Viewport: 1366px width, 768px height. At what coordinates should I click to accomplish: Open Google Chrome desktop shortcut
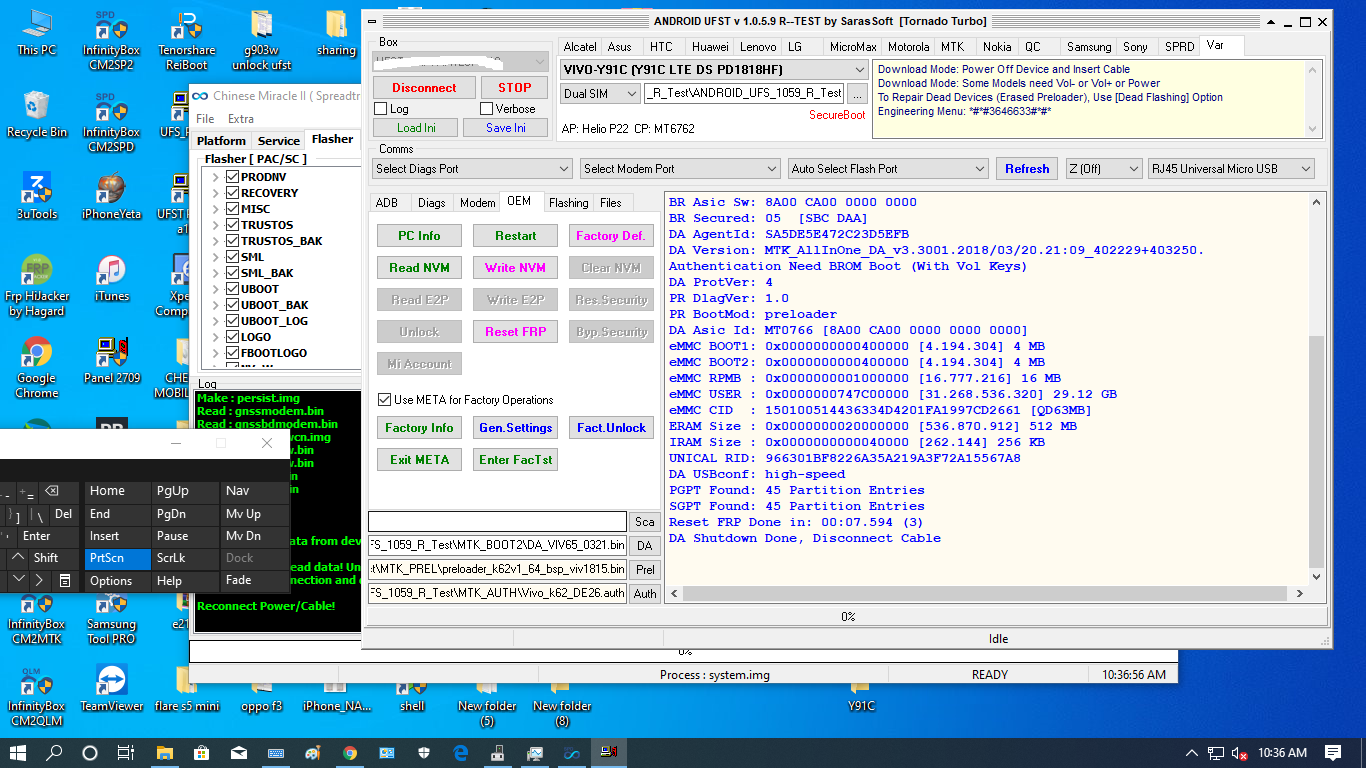(37, 368)
